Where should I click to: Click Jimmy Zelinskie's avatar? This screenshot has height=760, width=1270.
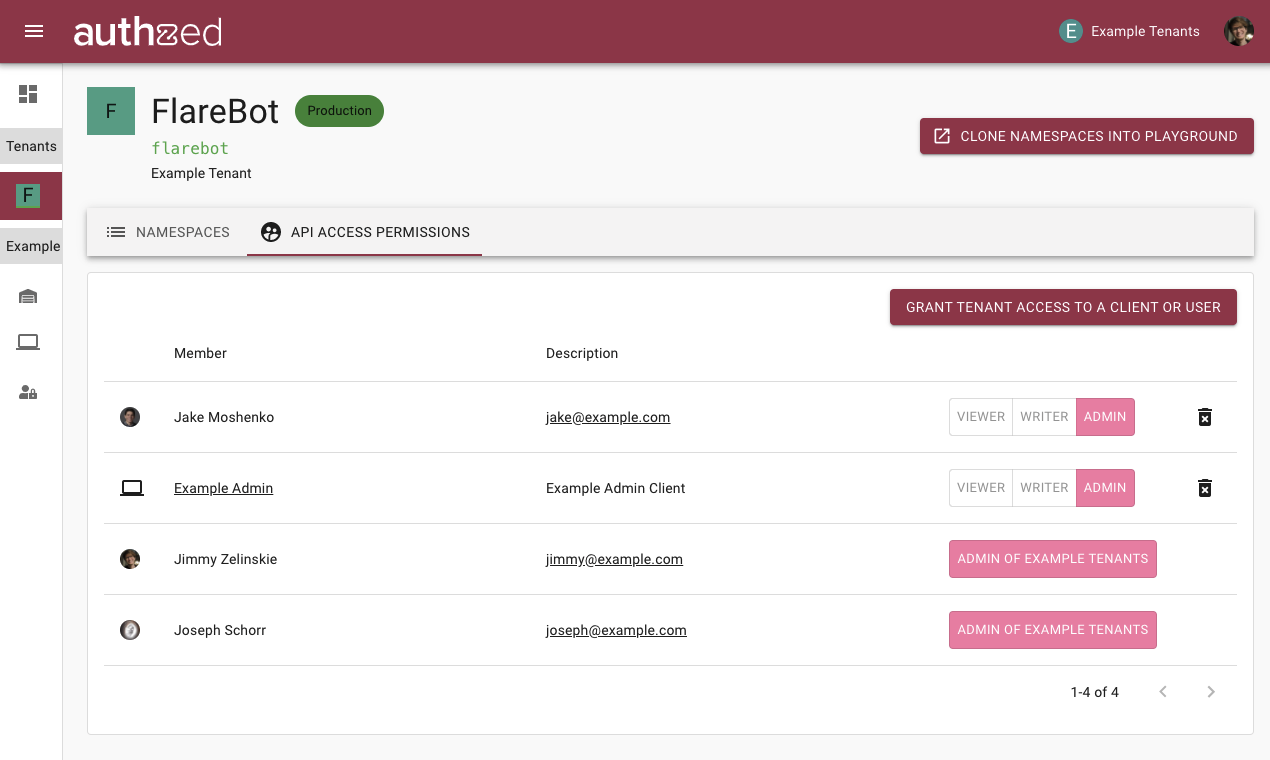(x=130, y=559)
